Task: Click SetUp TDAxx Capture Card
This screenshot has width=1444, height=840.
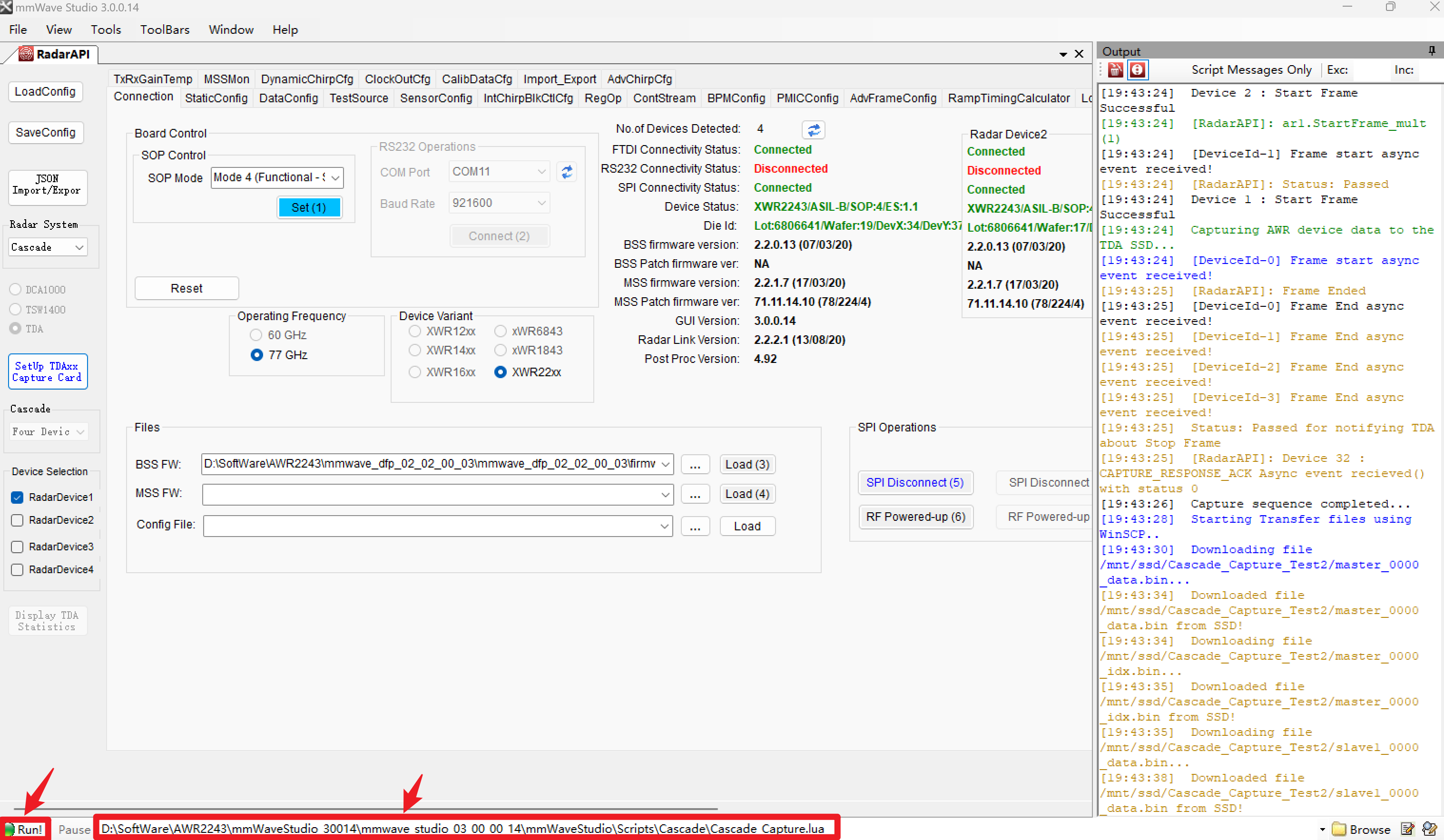Action: tap(48, 371)
